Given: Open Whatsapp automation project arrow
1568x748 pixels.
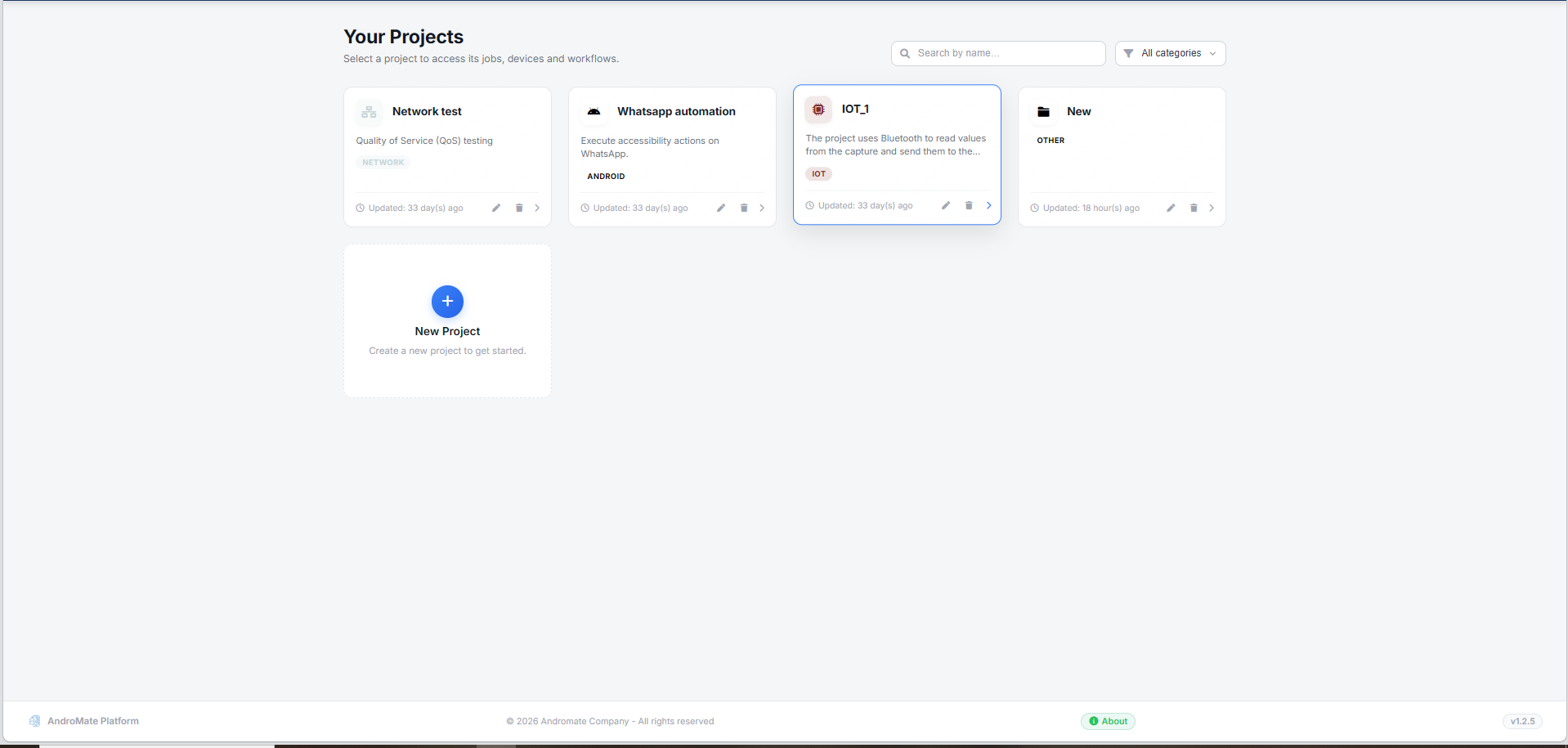Looking at the screenshot, I should pos(762,208).
